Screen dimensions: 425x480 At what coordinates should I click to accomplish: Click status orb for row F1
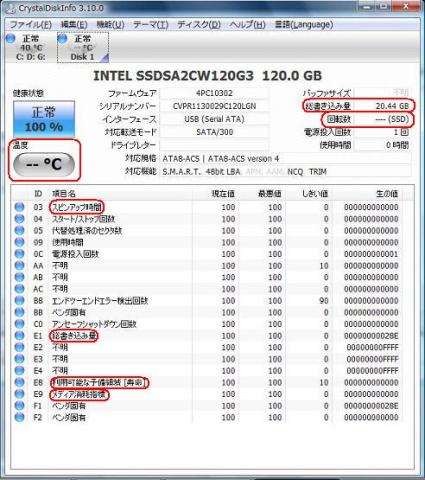(x=20, y=406)
